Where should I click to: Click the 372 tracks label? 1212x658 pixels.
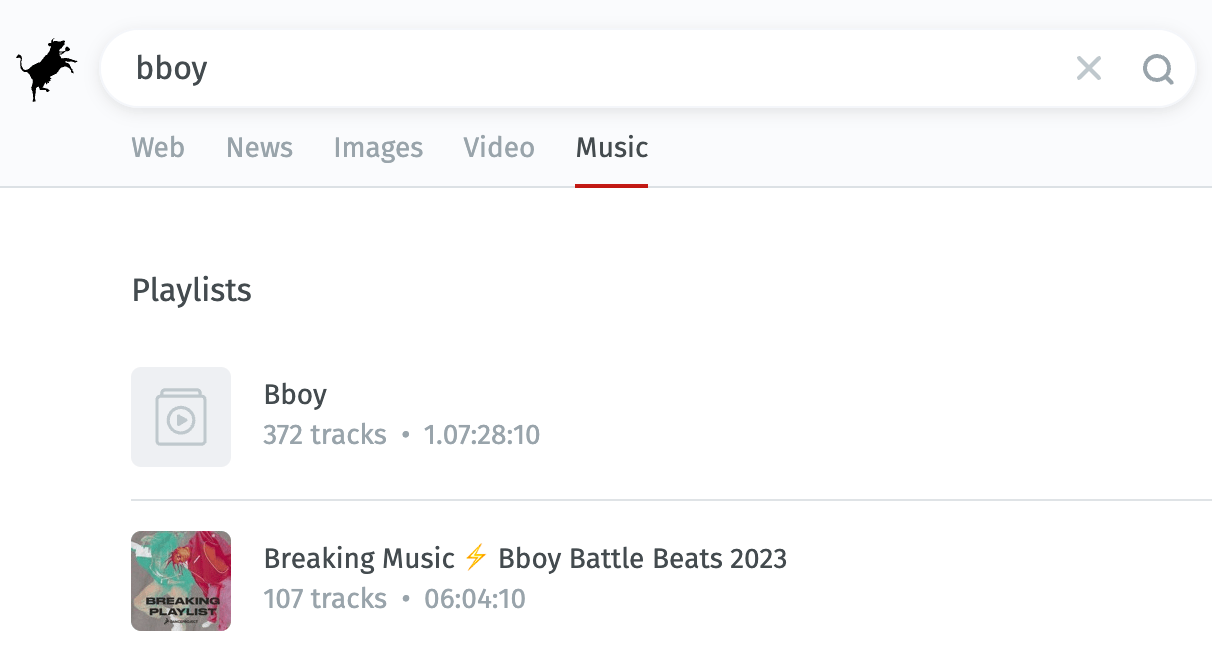click(325, 434)
